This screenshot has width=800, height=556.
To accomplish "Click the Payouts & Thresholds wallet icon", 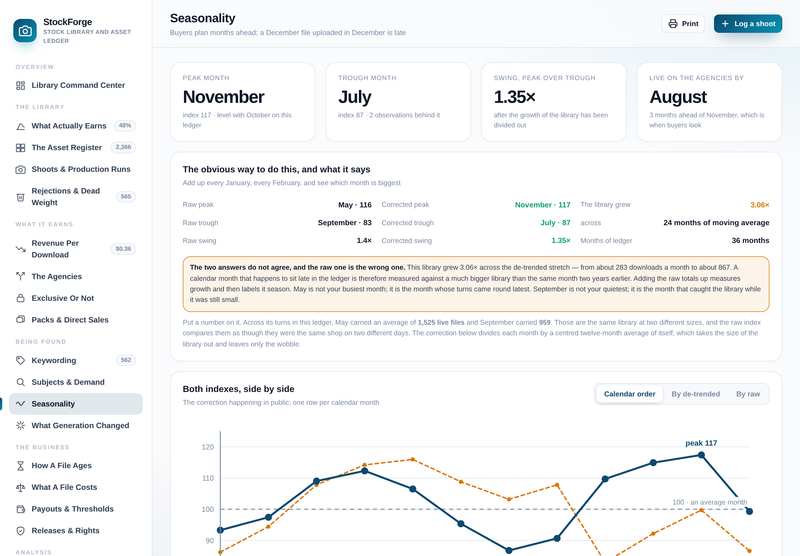I will [x=20, y=509].
